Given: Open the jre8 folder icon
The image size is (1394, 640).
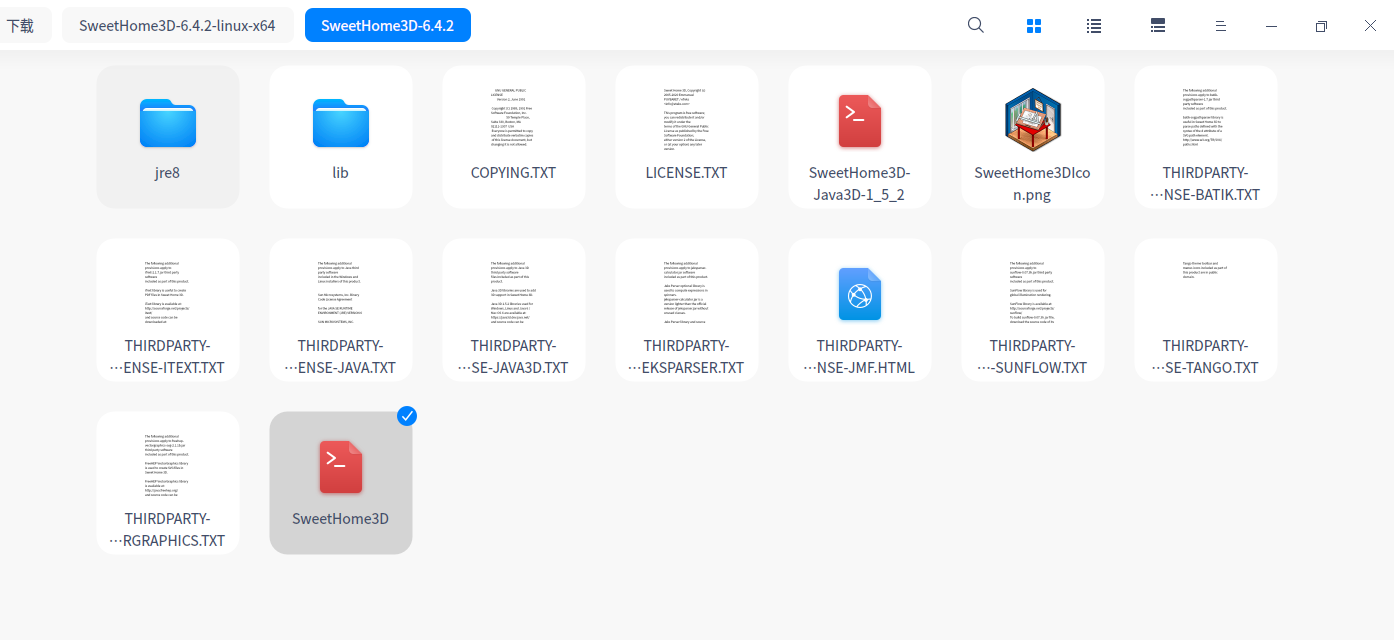Looking at the screenshot, I should click(x=168, y=123).
